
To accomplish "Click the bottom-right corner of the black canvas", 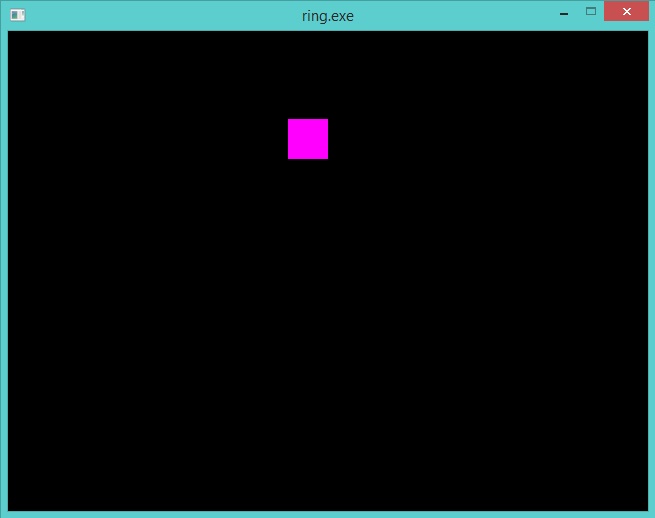I will pos(646,508).
